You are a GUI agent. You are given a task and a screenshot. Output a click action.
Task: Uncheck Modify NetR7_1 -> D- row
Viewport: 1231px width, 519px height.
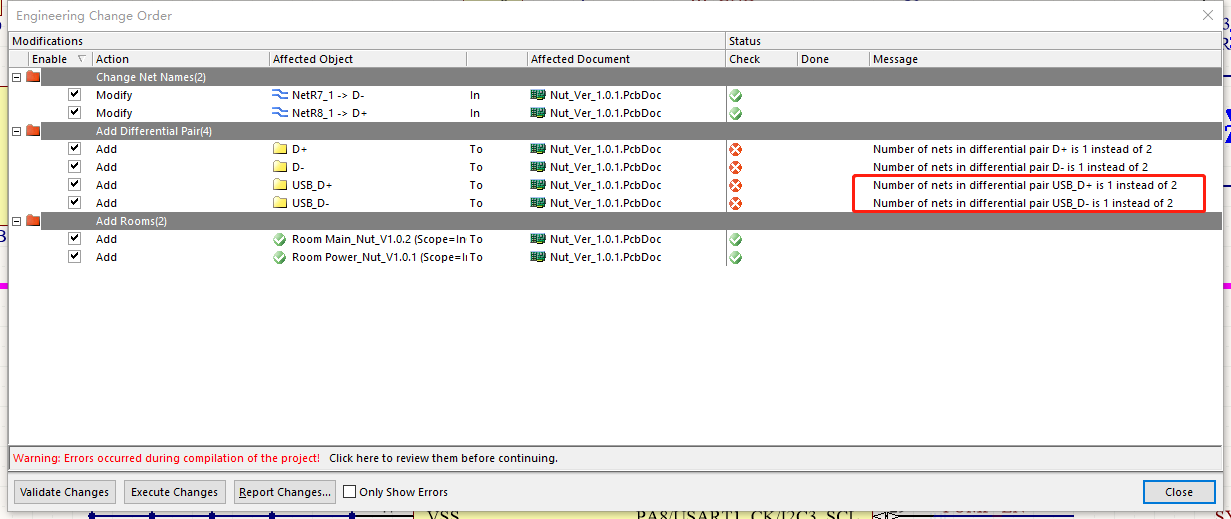[74, 94]
